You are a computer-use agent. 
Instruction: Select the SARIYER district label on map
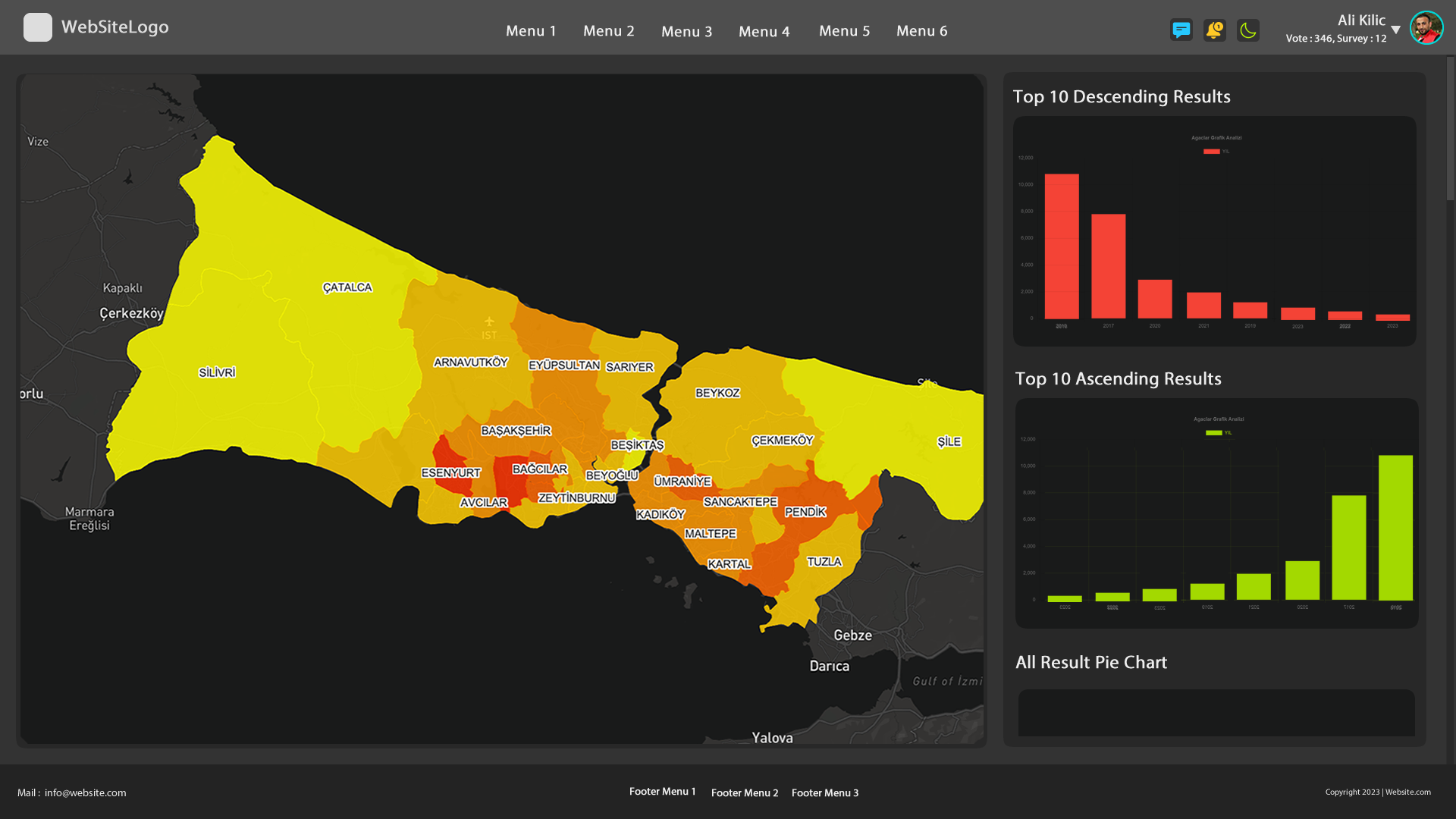[x=629, y=367]
